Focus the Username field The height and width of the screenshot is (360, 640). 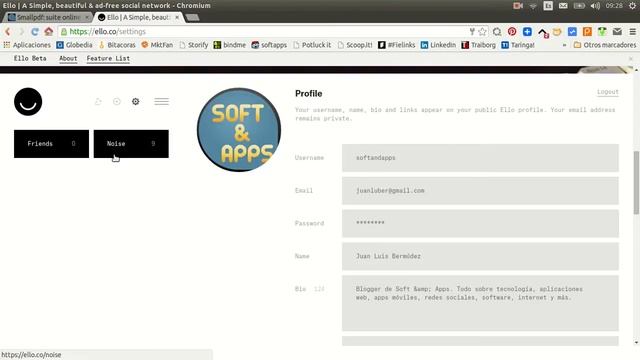point(480,158)
